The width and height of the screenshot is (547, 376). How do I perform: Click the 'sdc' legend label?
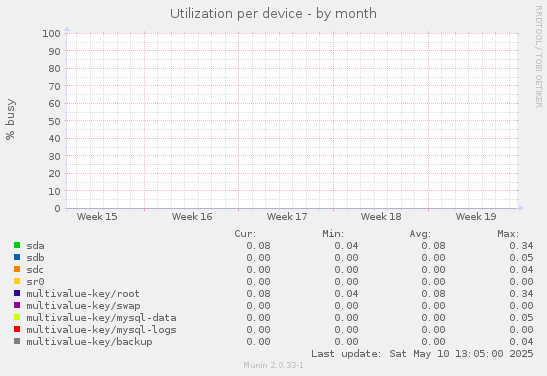click(x=35, y=270)
